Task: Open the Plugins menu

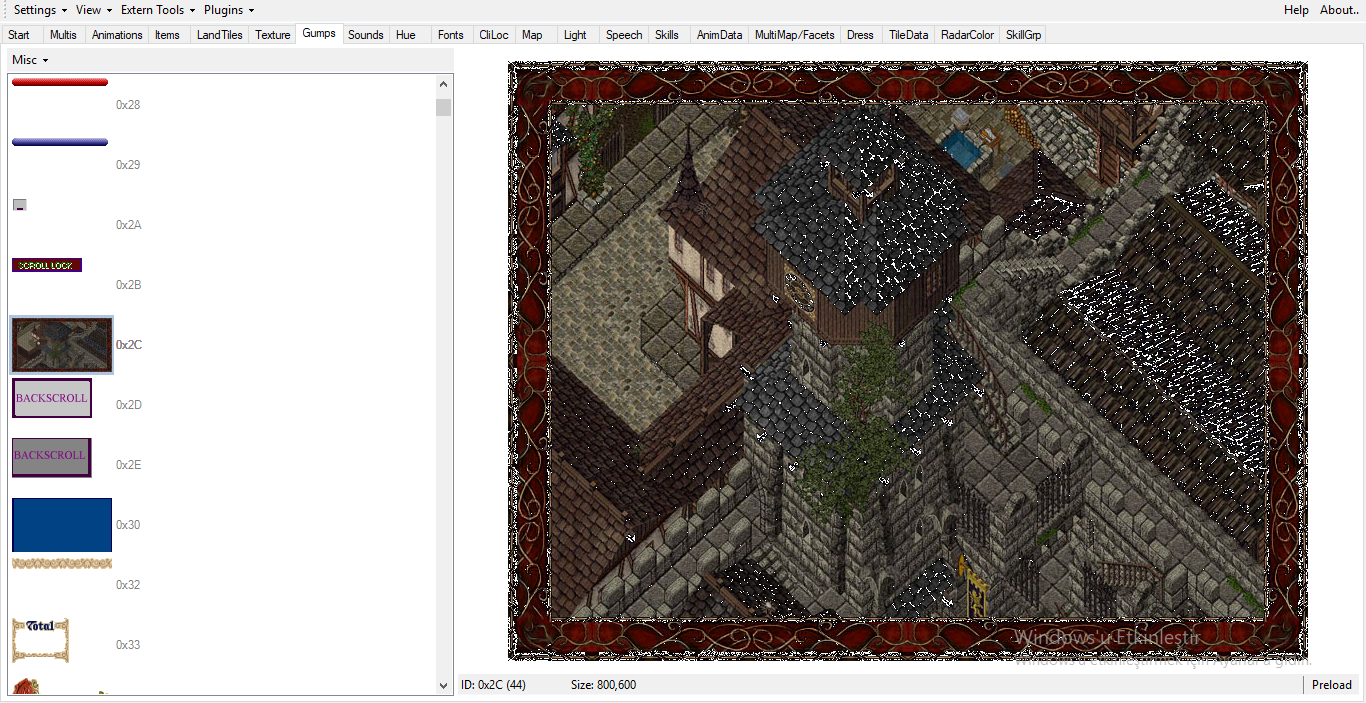Action: click(229, 10)
